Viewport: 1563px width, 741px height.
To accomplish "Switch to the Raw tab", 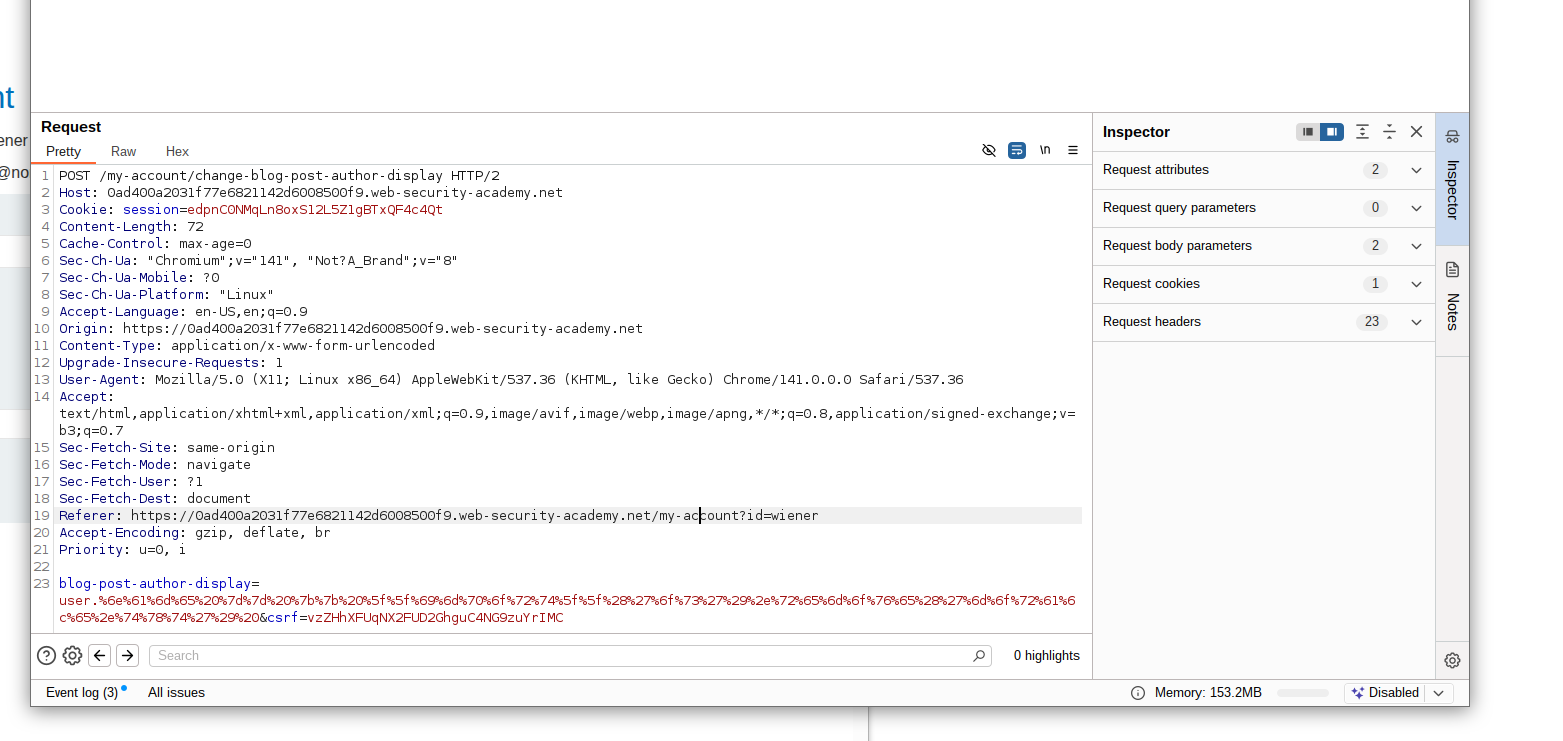I will click(124, 152).
